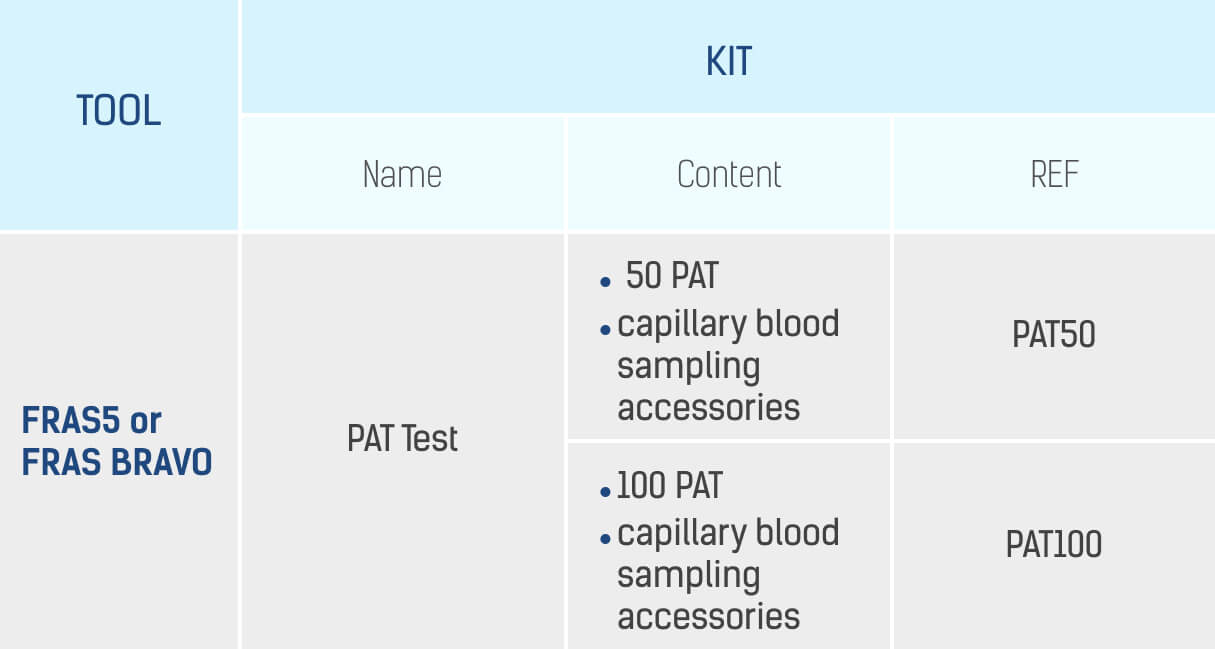Click the REF subheader
Screen dimensions: 1215x649
point(1054,175)
